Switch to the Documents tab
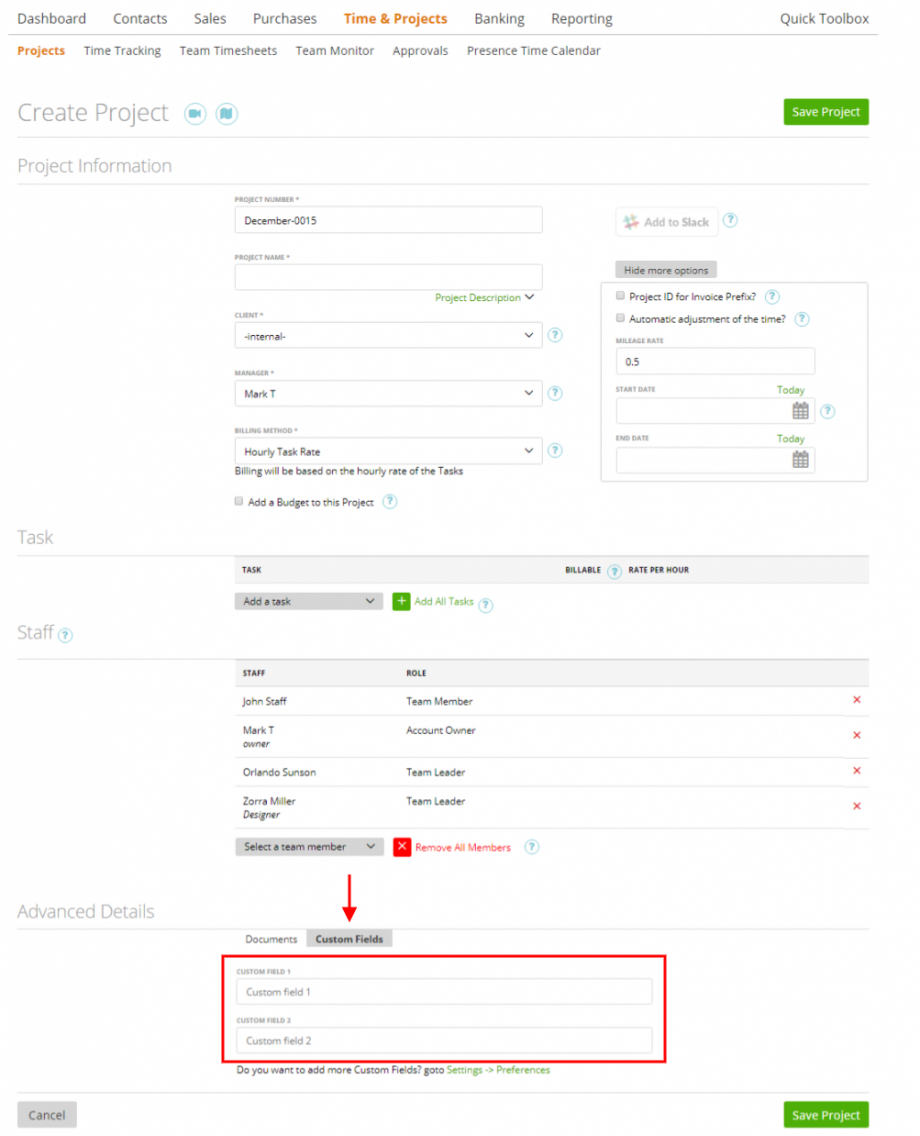The width and height of the screenshot is (920, 1136). tap(270, 939)
